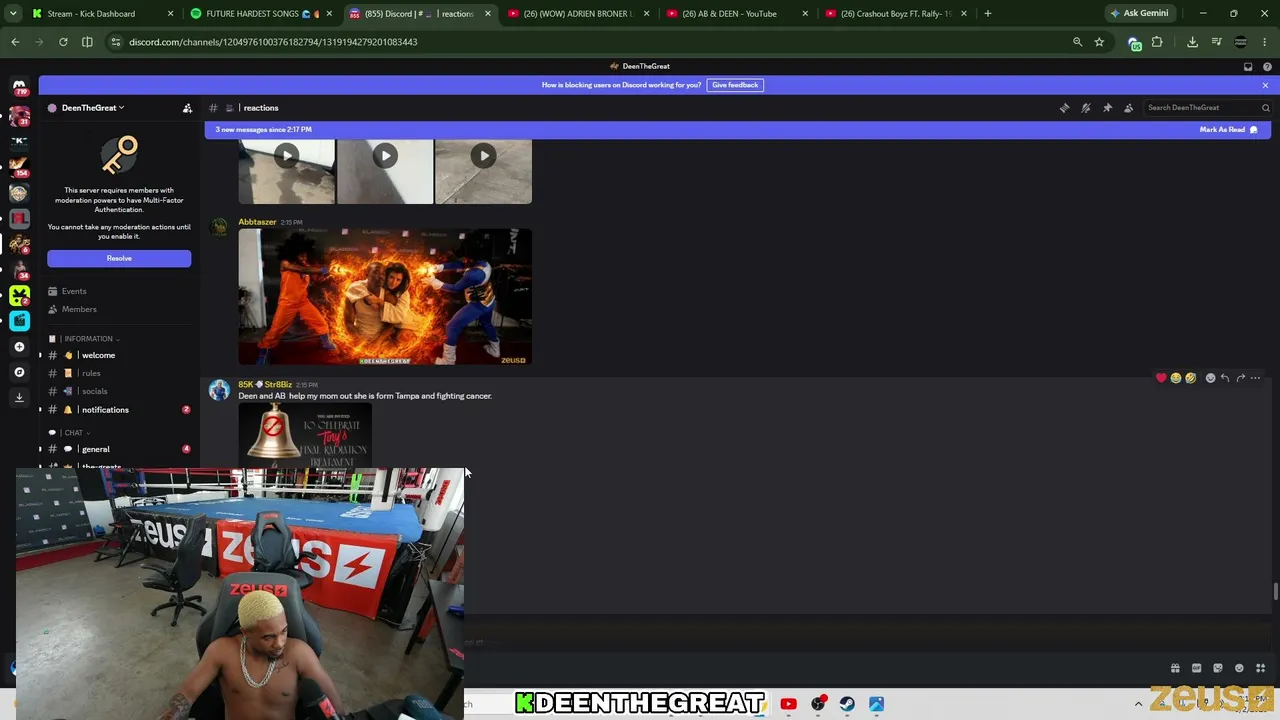Open the rules channel
This screenshot has height=720, width=1280.
[x=118, y=373]
